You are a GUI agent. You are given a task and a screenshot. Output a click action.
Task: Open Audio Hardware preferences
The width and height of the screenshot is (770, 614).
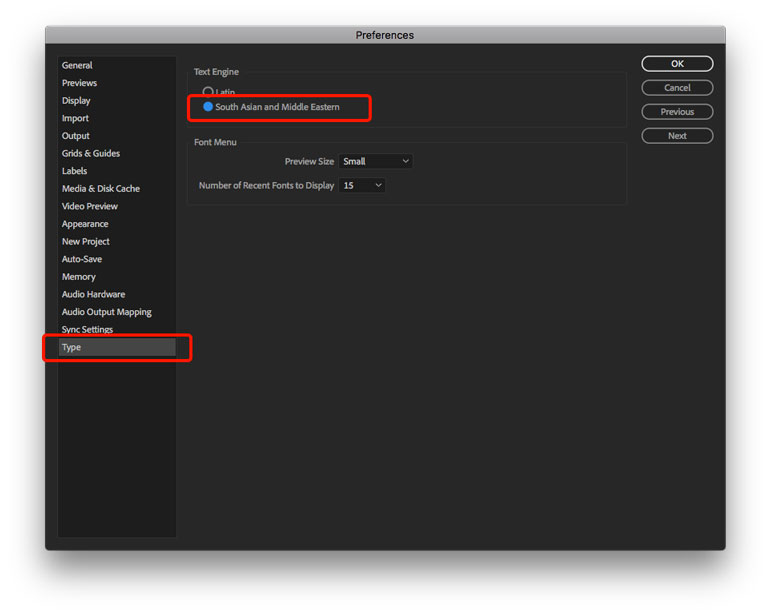click(93, 295)
